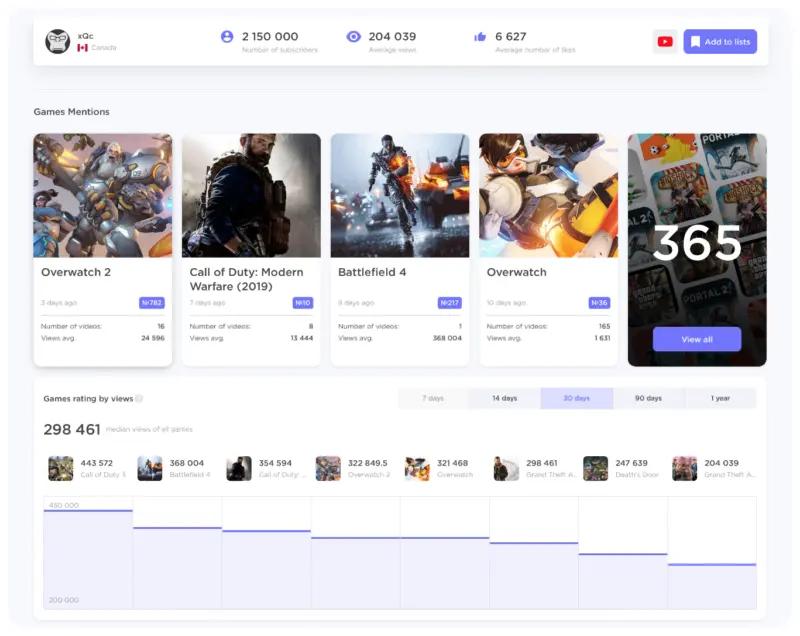
Task: Click the Battlefield 4 card title
Action: pyautogui.click(x=372, y=272)
